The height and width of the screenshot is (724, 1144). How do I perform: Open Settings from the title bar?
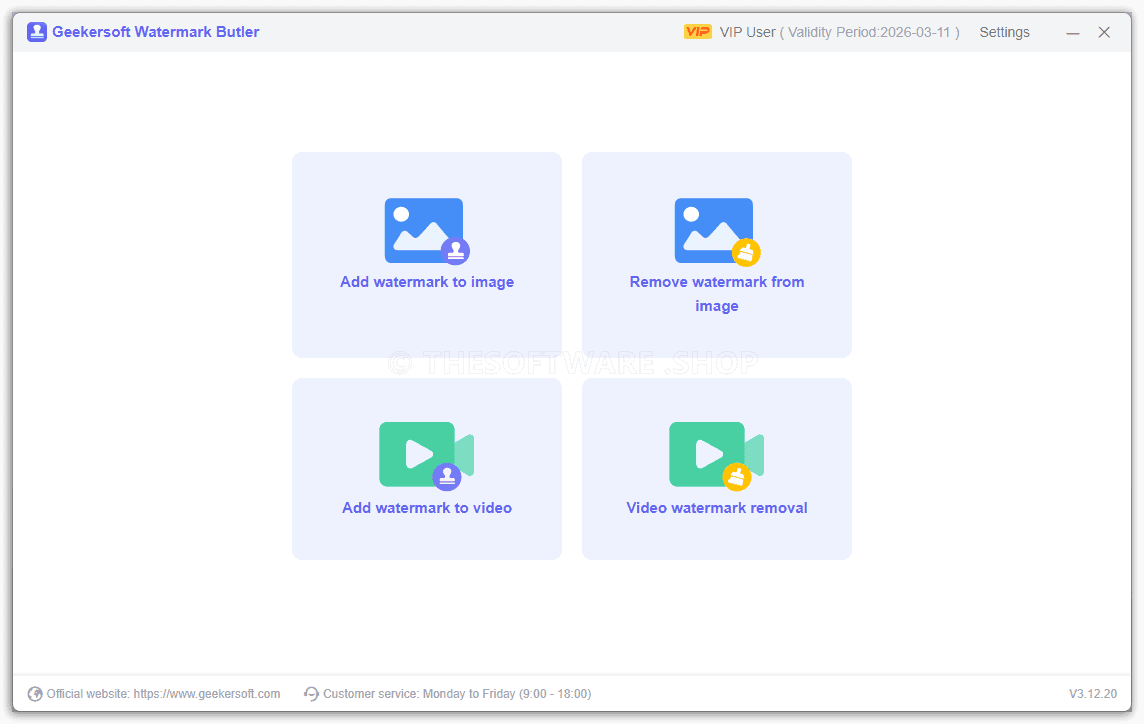[1005, 32]
